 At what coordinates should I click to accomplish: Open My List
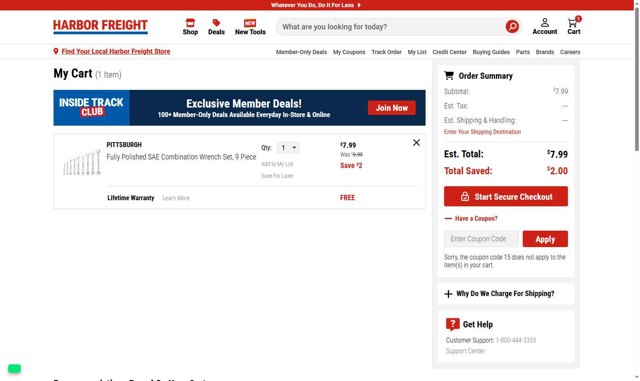tap(417, 52)
